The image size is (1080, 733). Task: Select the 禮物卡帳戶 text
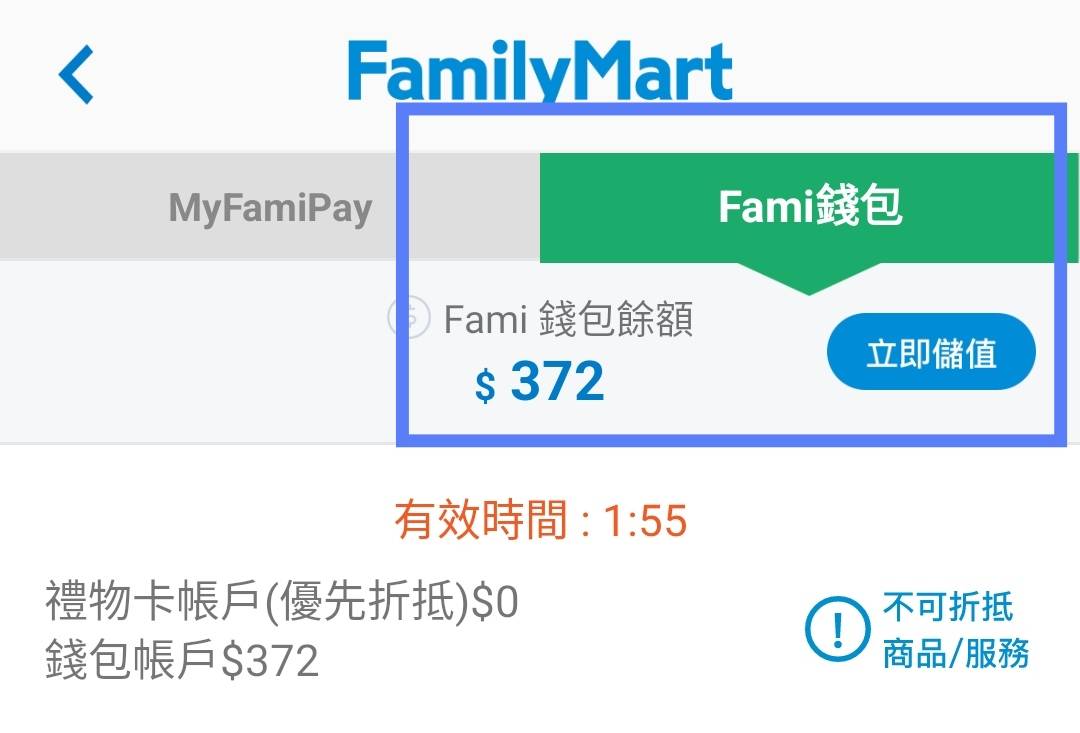pyautogui.click(x=151, y=603)
